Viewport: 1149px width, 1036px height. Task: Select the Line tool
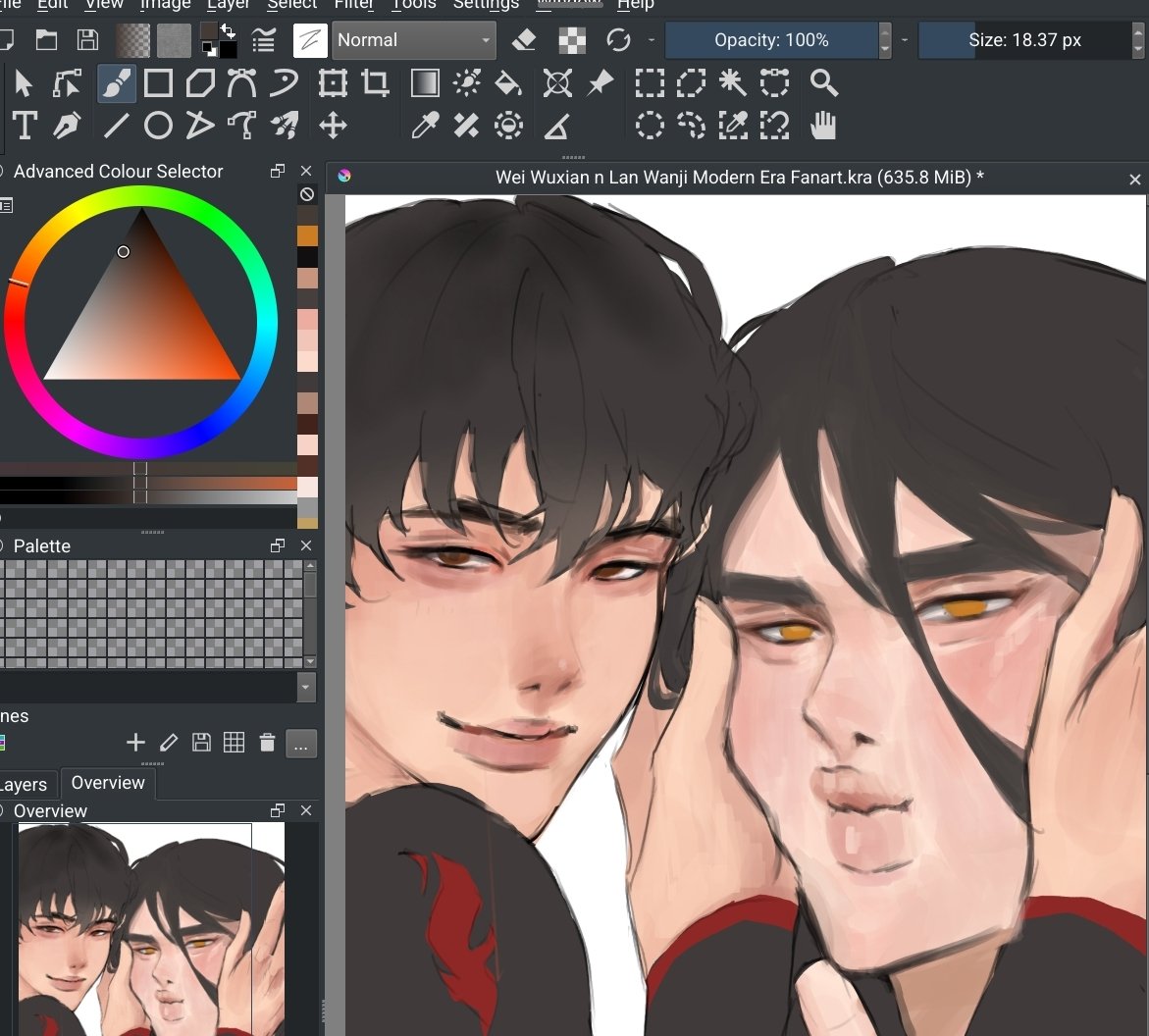(117, 126)
